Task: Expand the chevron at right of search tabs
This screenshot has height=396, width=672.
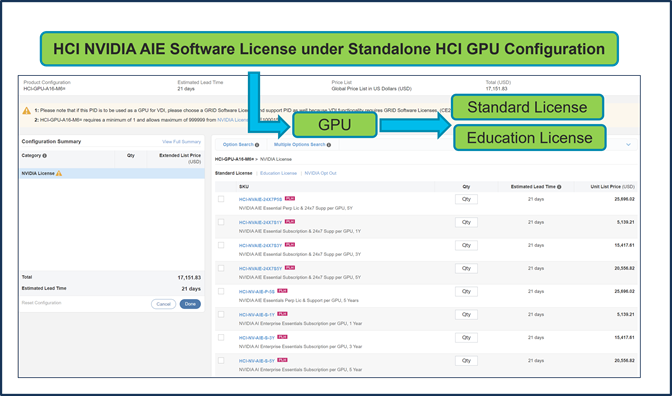Action: (x=628, y=145)
